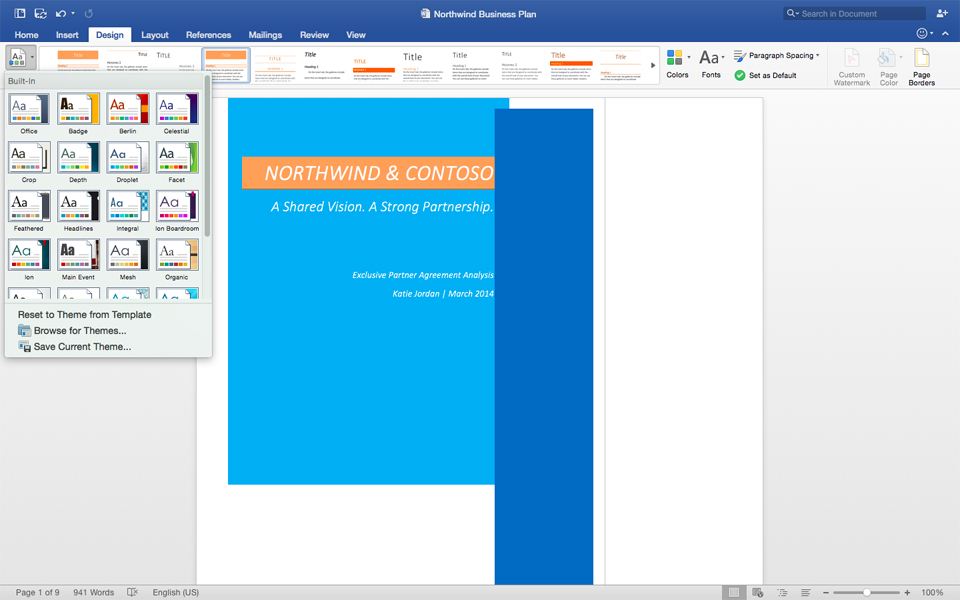Screen dimensions: 960x600
Task: Save the document using the titlebar icon
Action: click(39, 13)
